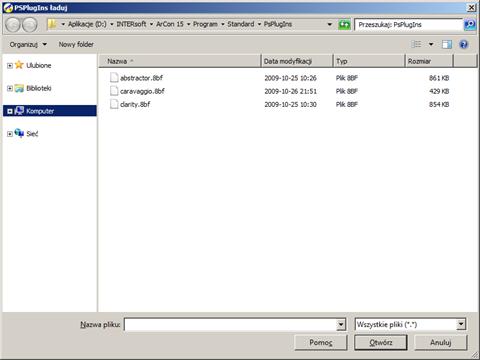Click the Przeszukaj: PsPlugIns search box
Image resolution: width=480 pixels, height=360 pixels.
click(409, 25)
